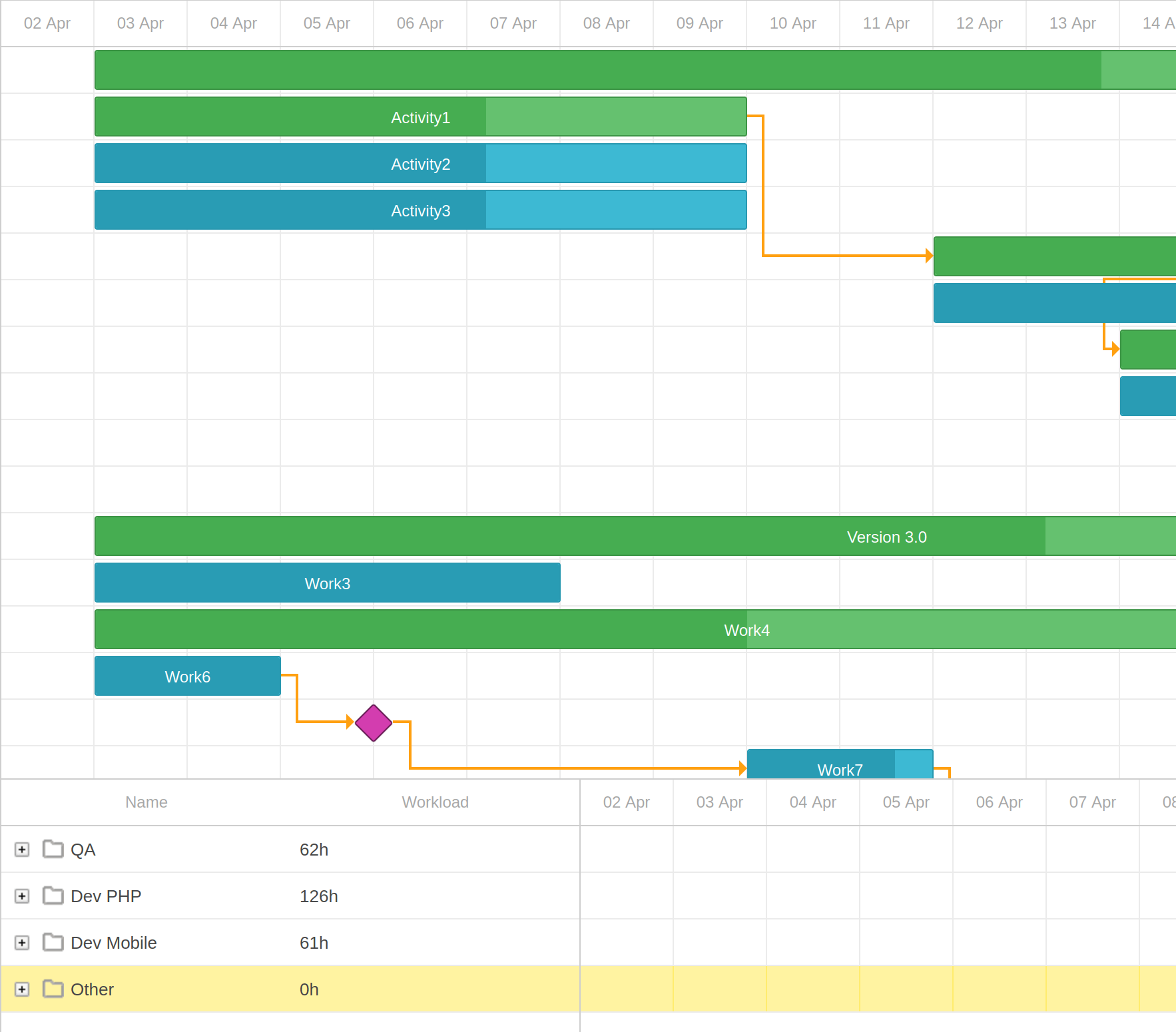Click the folder icon beside Dev Mobile
Image resolution: width=1176 pixels, height=1032 pixels.
coord(53,942)
